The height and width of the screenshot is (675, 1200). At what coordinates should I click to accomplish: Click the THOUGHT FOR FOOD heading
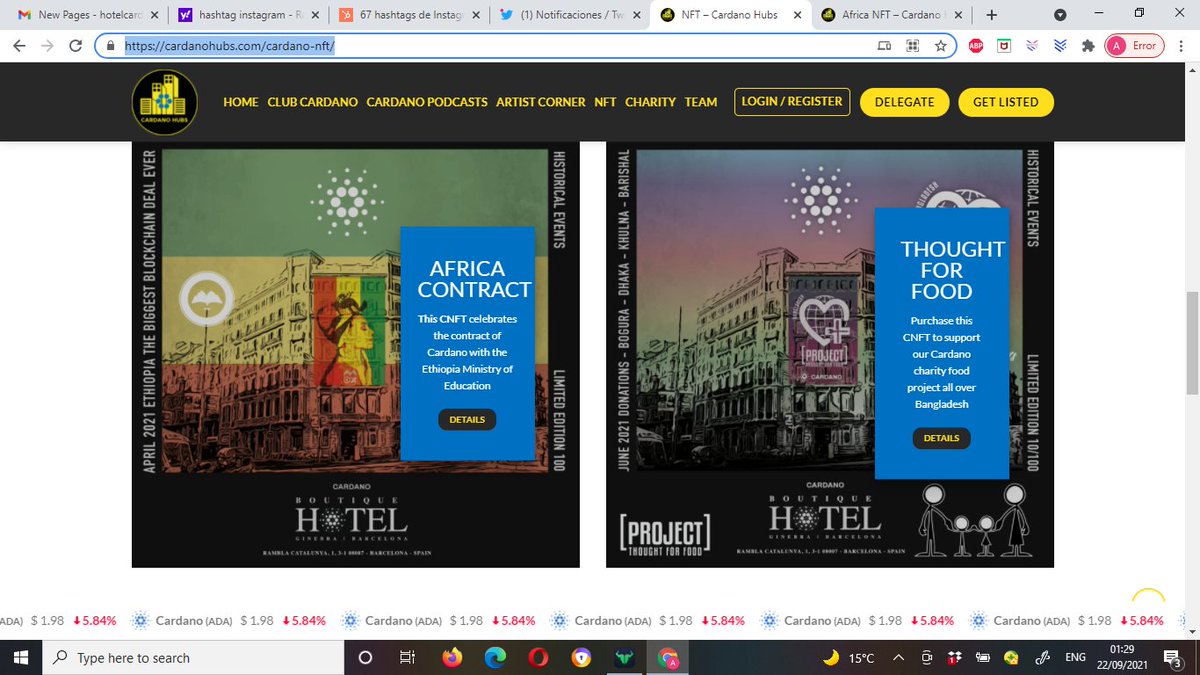[x=952, y=270]
